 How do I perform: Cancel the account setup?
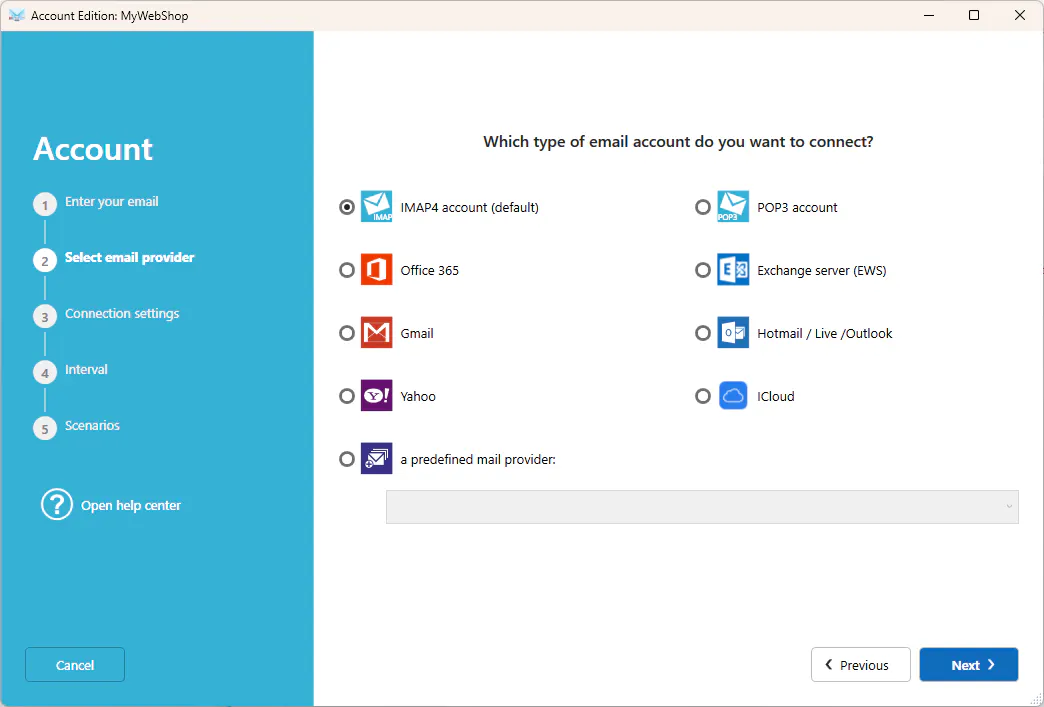[75, 664]
